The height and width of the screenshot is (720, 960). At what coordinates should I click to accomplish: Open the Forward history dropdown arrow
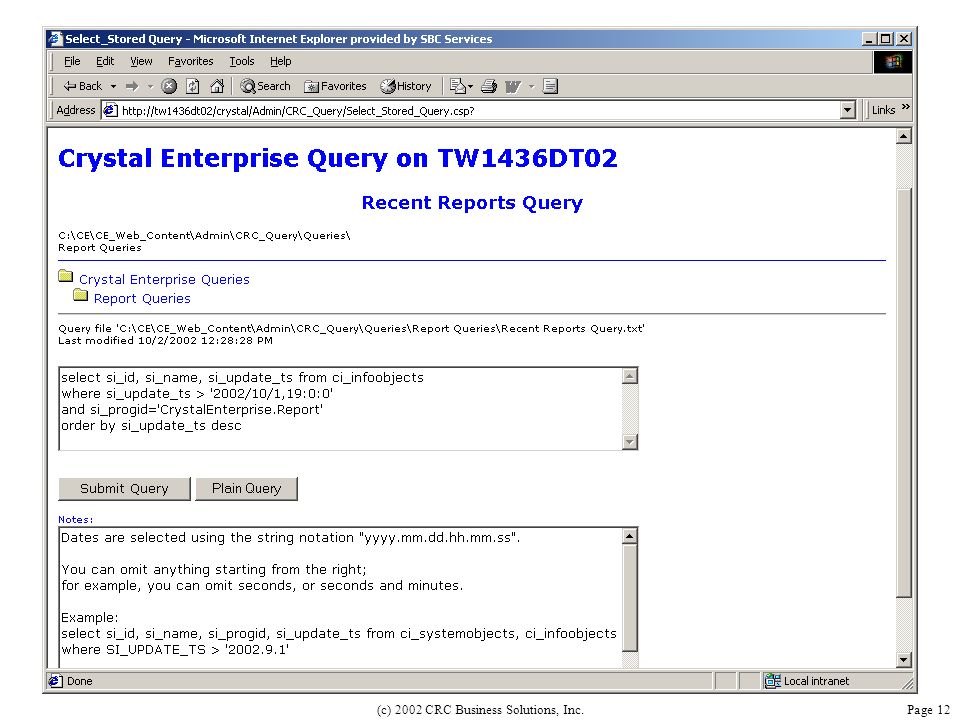tap(151, 86)
